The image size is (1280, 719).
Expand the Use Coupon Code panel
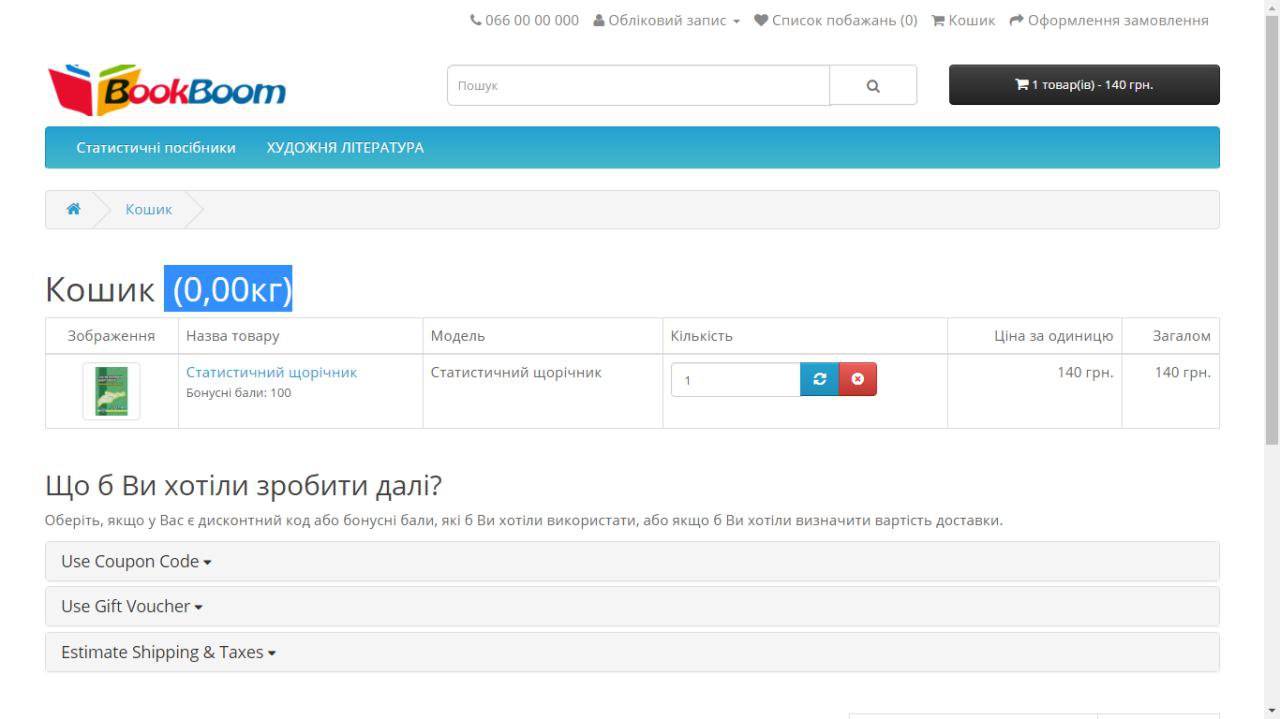(x=632, y=561)
